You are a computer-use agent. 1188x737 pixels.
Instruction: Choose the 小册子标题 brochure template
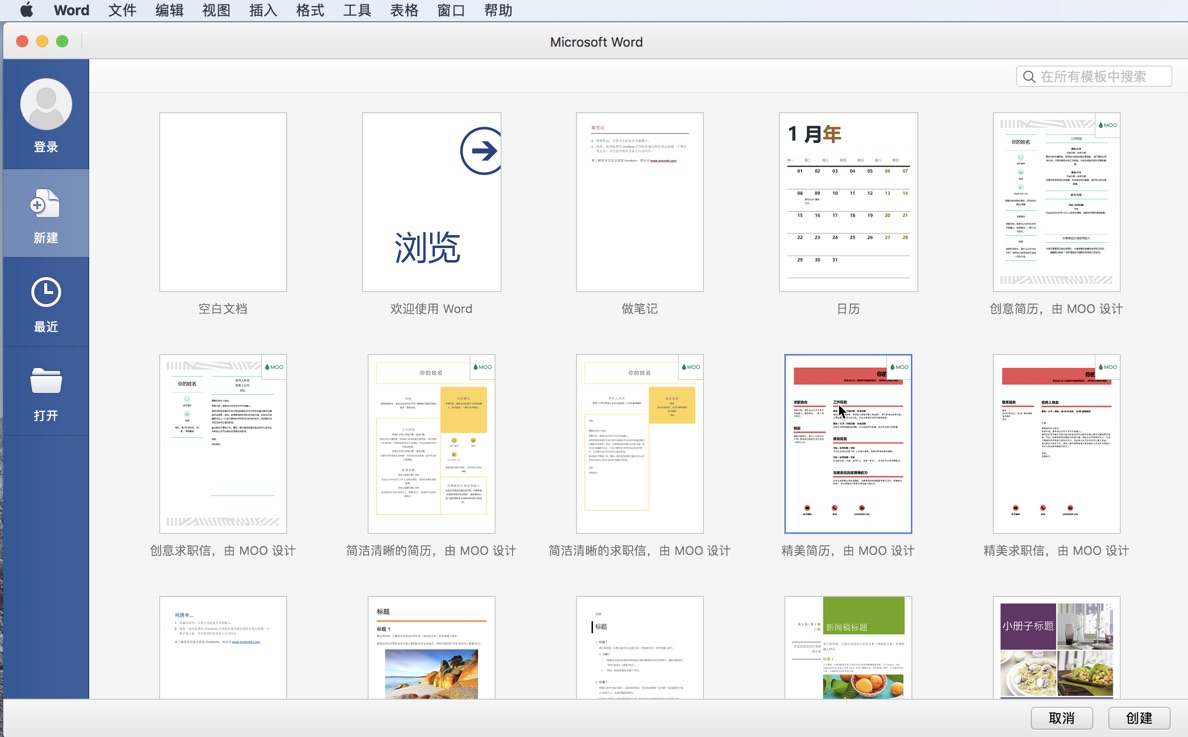pos(1056,648)
